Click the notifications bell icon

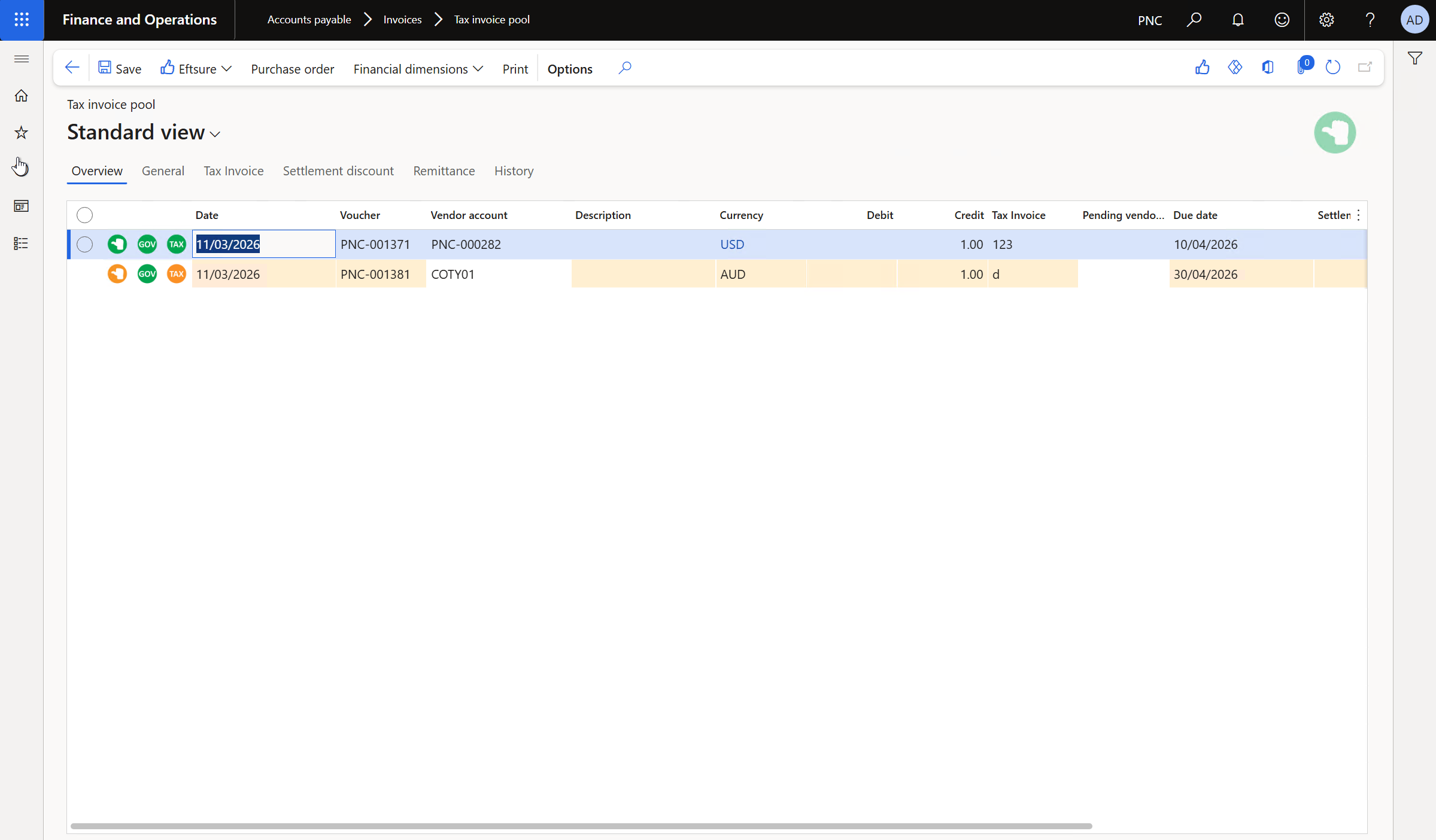1237,20
